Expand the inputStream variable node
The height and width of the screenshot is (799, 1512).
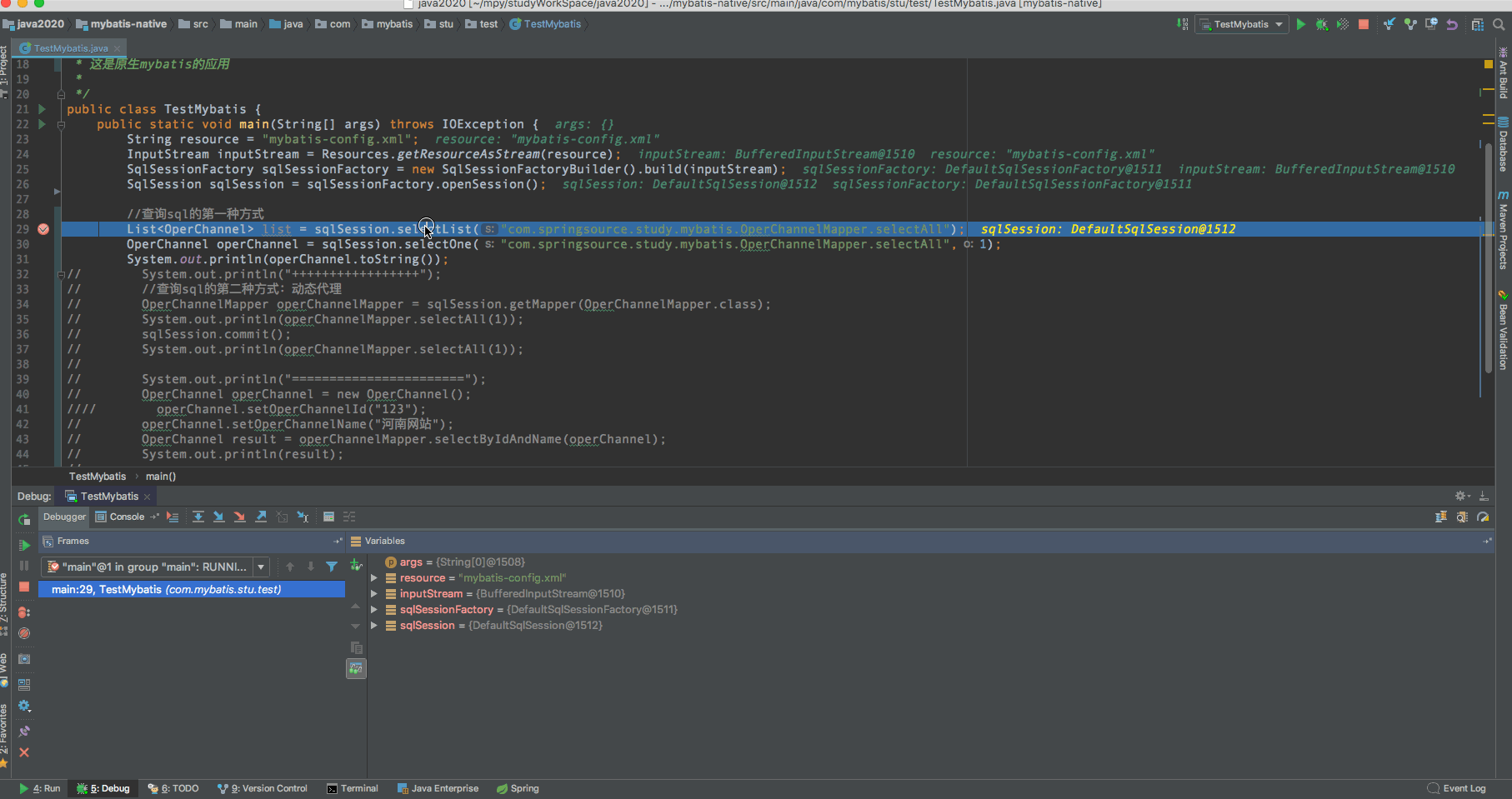(x=374, y=594)
